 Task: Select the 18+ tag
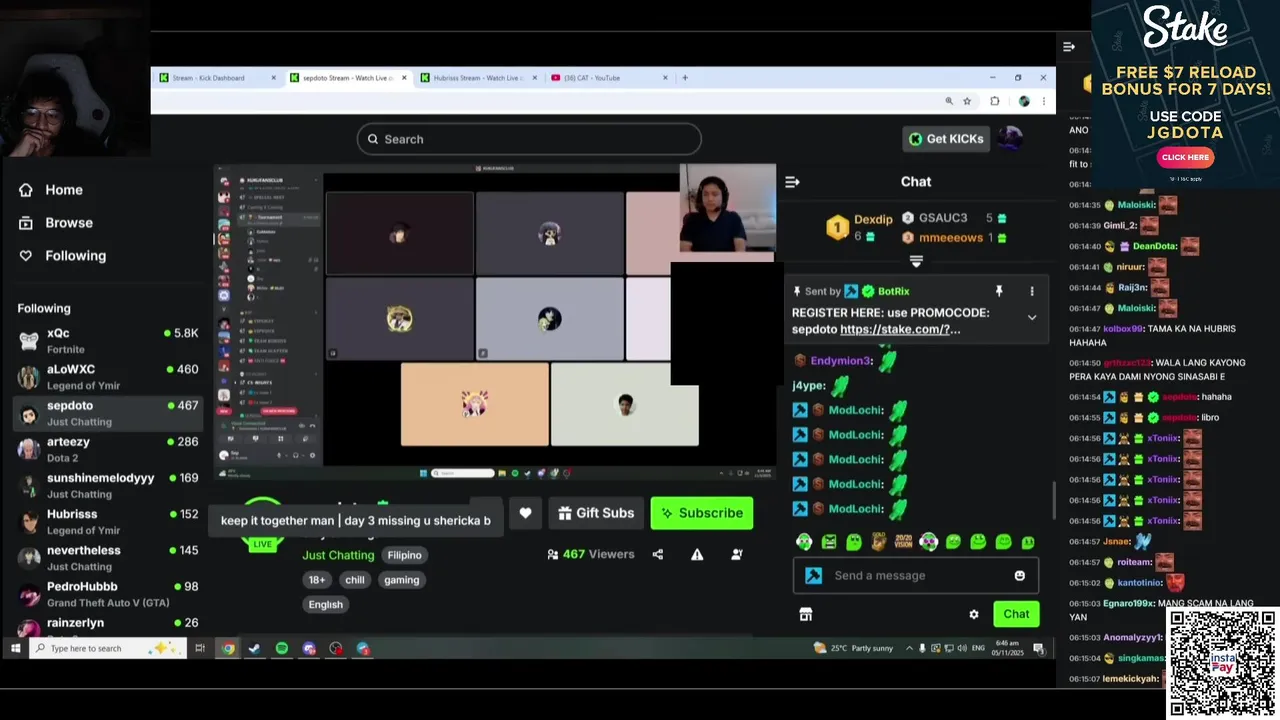click(x=317, y=580)
